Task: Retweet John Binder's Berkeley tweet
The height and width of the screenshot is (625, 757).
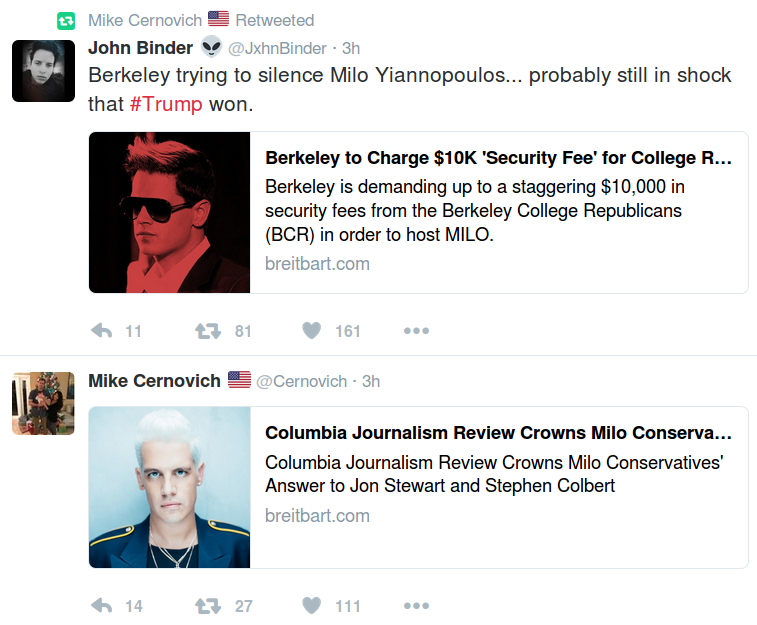Action: pyautogui.click(x=208, y=331)
